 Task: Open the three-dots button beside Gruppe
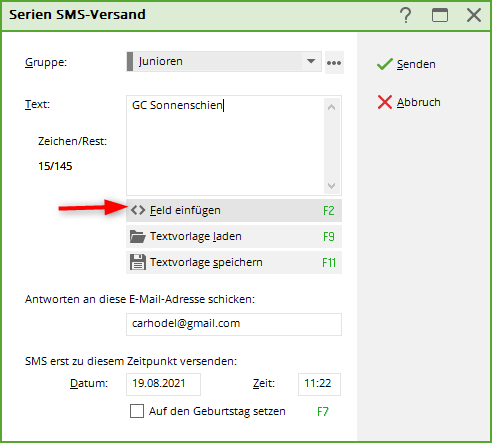(x=334, y=63)
